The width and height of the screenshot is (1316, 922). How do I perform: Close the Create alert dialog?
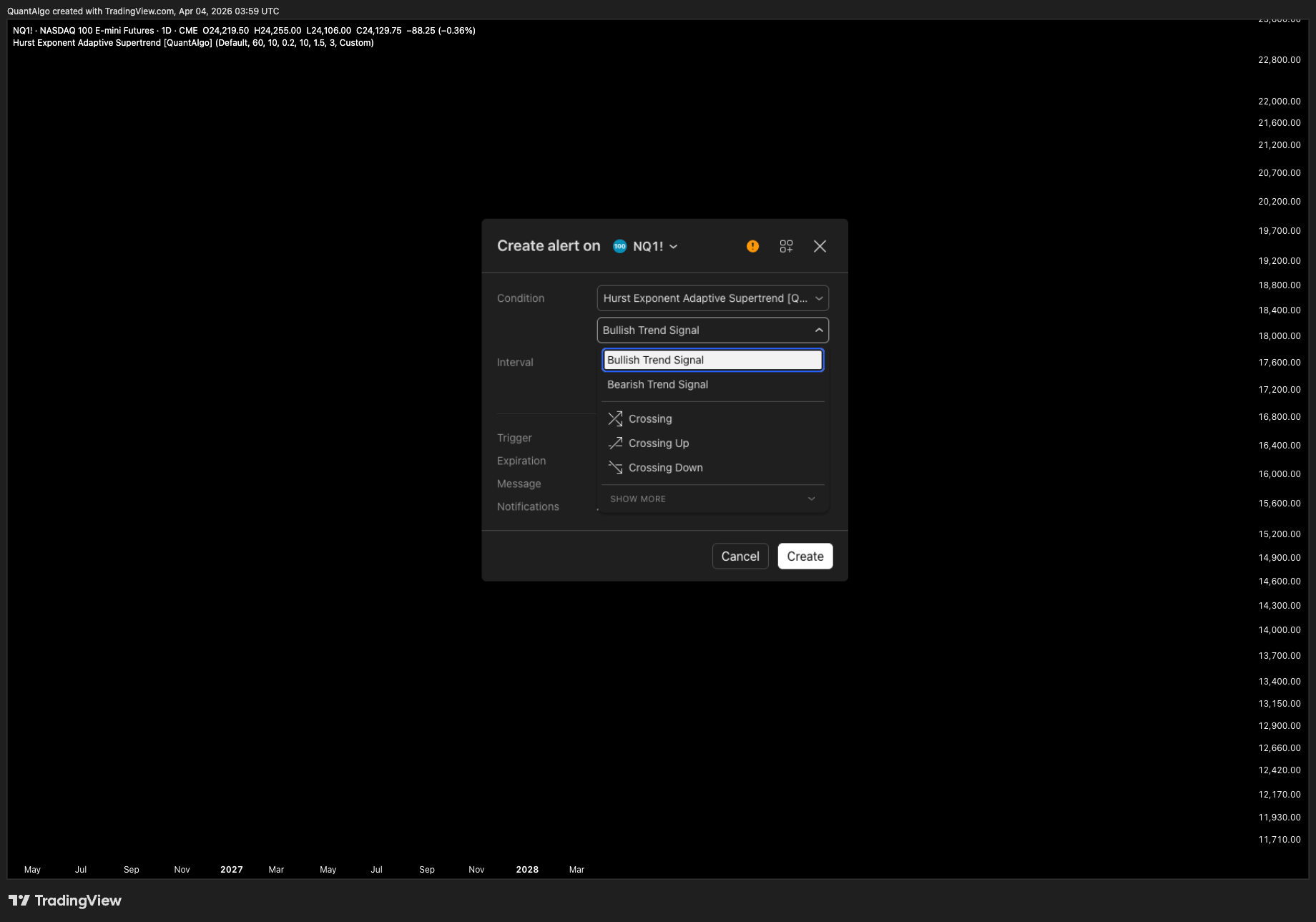pos(820,246)
